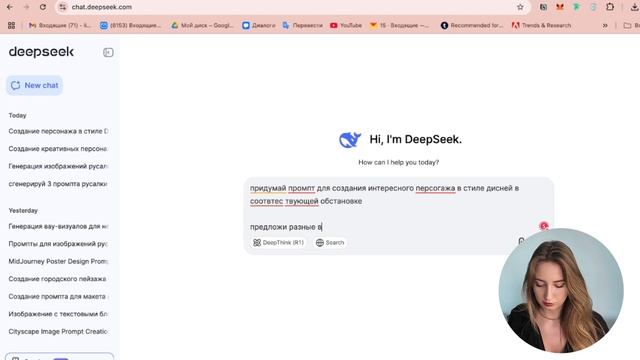Viewport: 640px width, 360px height.
Task: Open the YouTube bookmark
Action: click(x=346, y=25)
